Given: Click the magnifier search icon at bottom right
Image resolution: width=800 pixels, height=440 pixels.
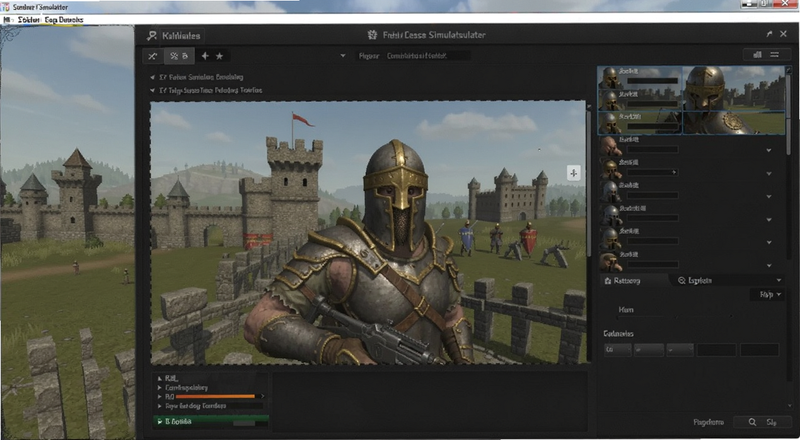Looking at the screenshot, I should [753, 422].
